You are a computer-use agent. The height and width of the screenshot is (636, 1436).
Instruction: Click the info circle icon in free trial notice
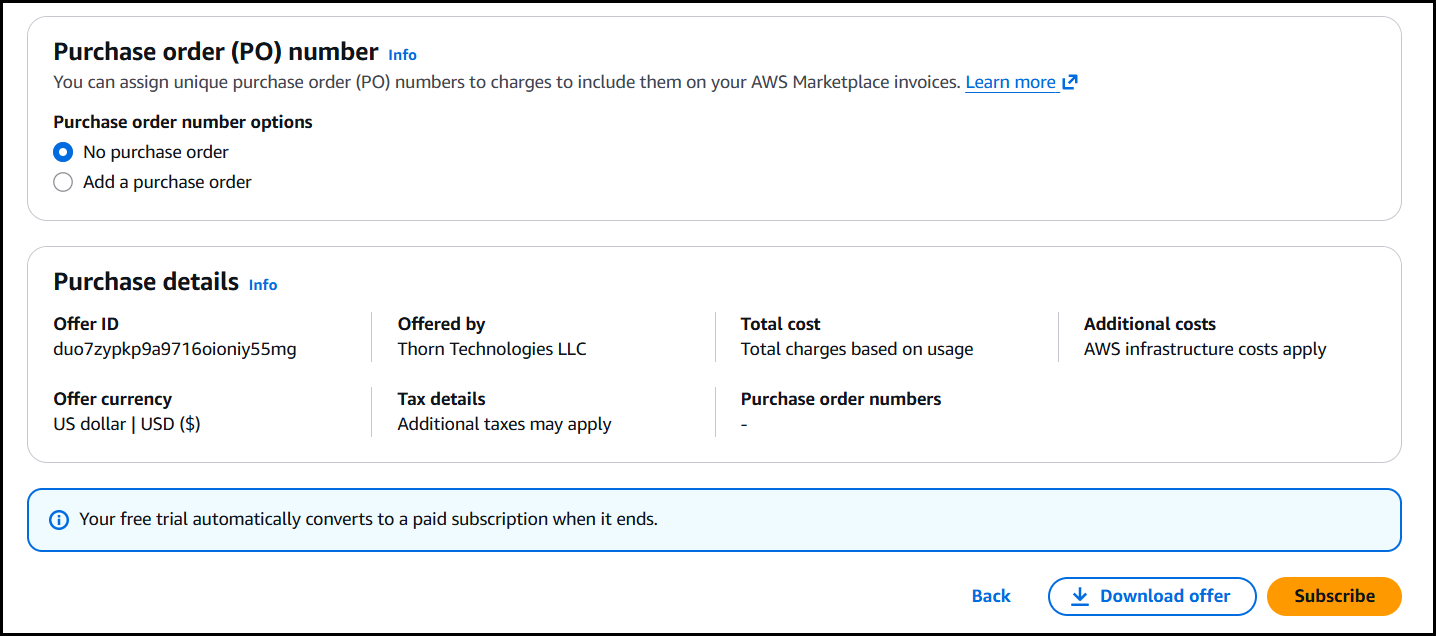click(x=59, y=520)
